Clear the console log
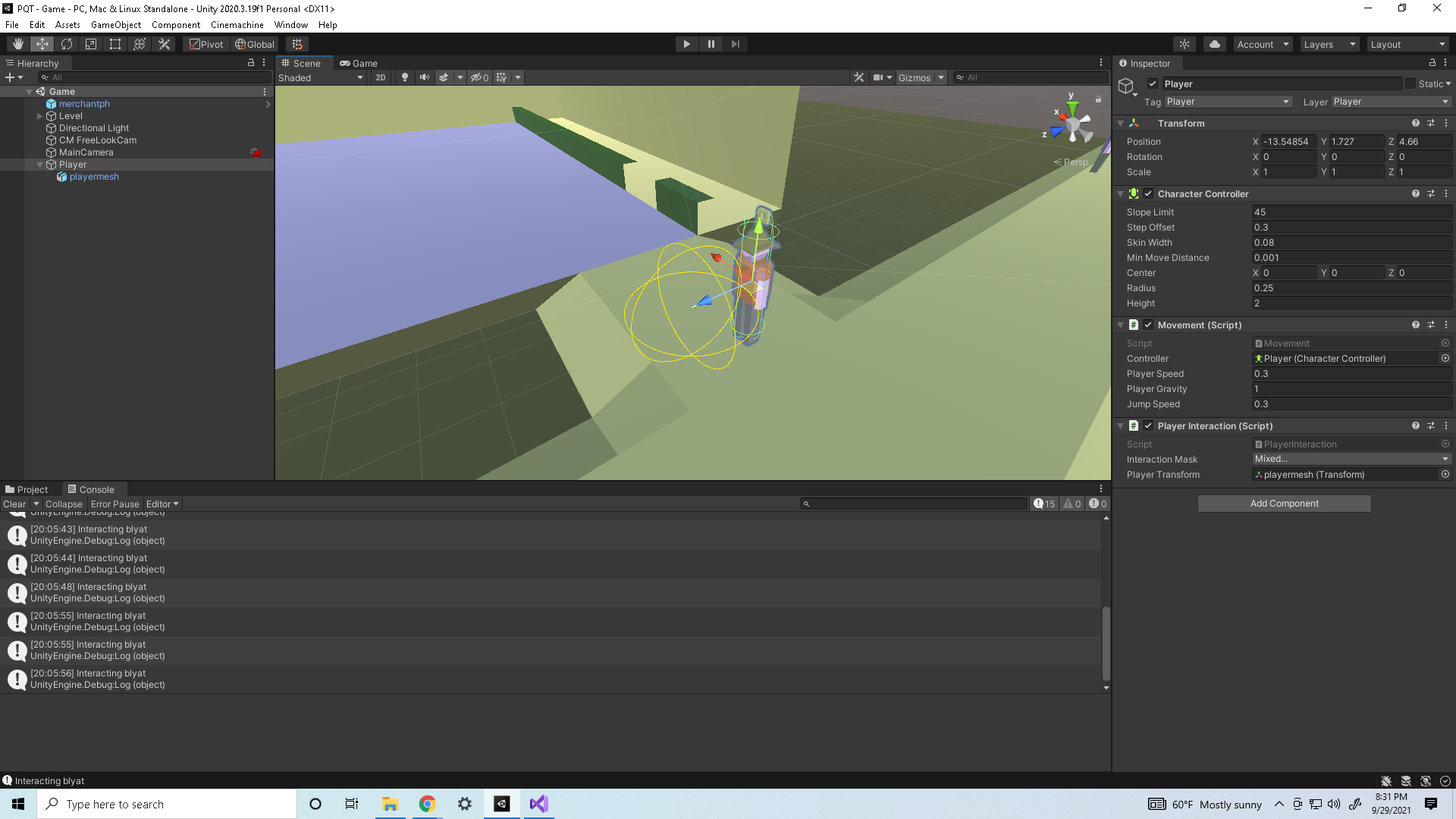Image resolution: width=1456 pixels, height=819 pixels. [x=14, y=504]
